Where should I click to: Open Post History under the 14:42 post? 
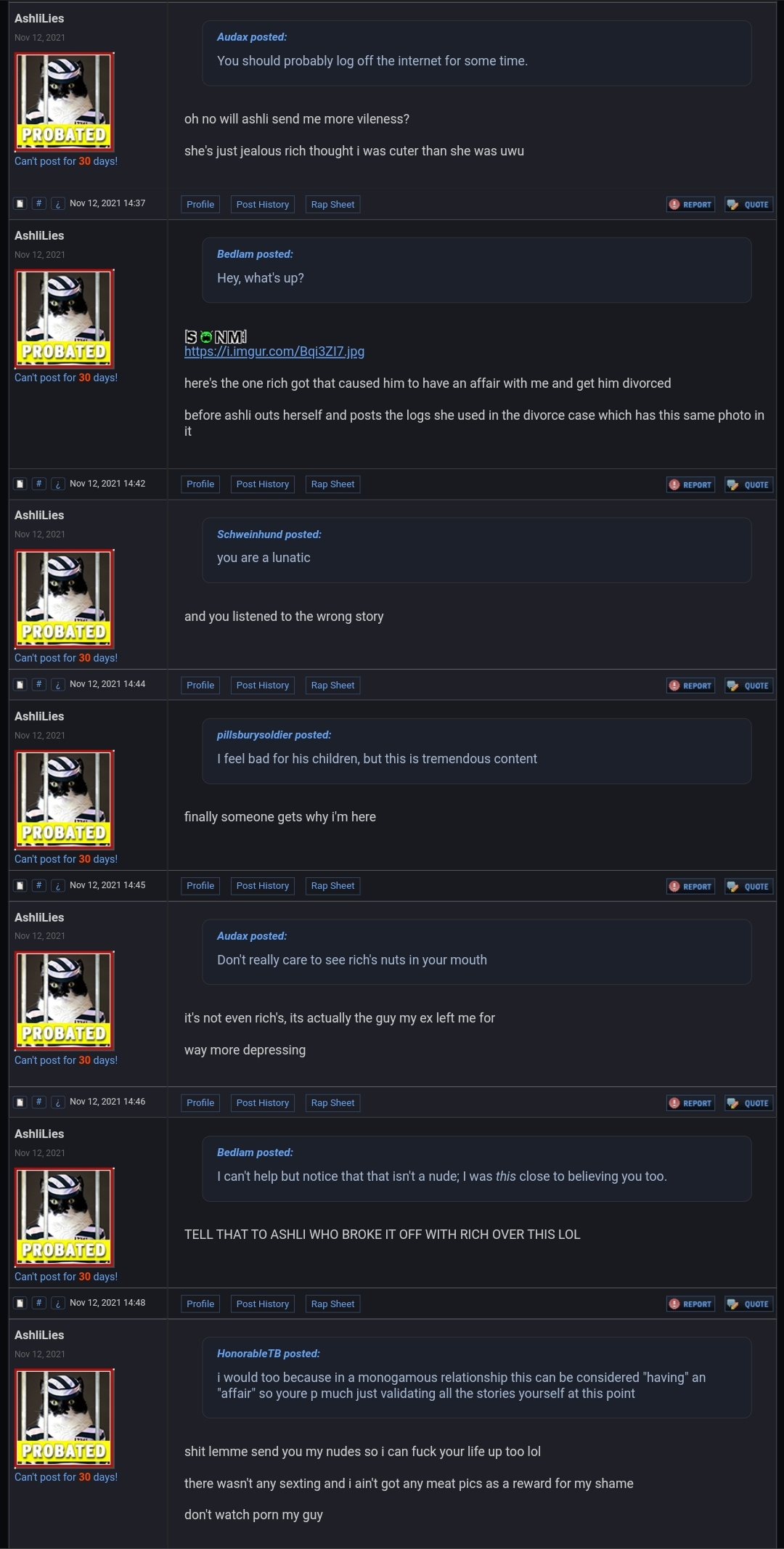coord(263,484)
